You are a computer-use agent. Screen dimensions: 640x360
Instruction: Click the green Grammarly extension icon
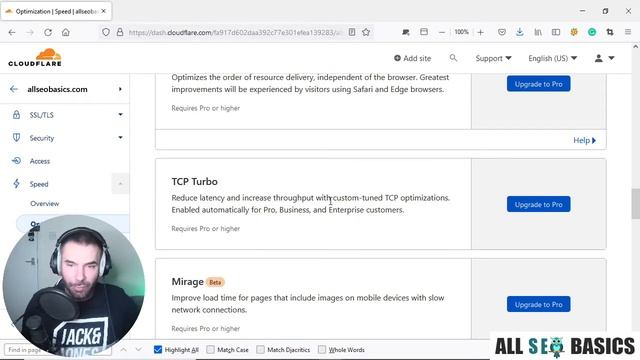pyautogui.click(x=592, y=32)
